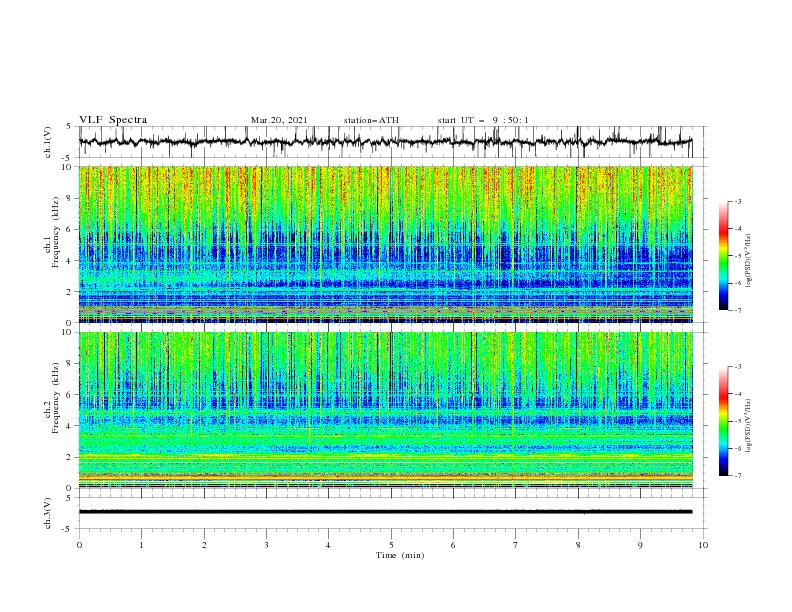
Task: Click the "-3" tick on ch.2 colorbar
Action: click(x=738, y=367)
